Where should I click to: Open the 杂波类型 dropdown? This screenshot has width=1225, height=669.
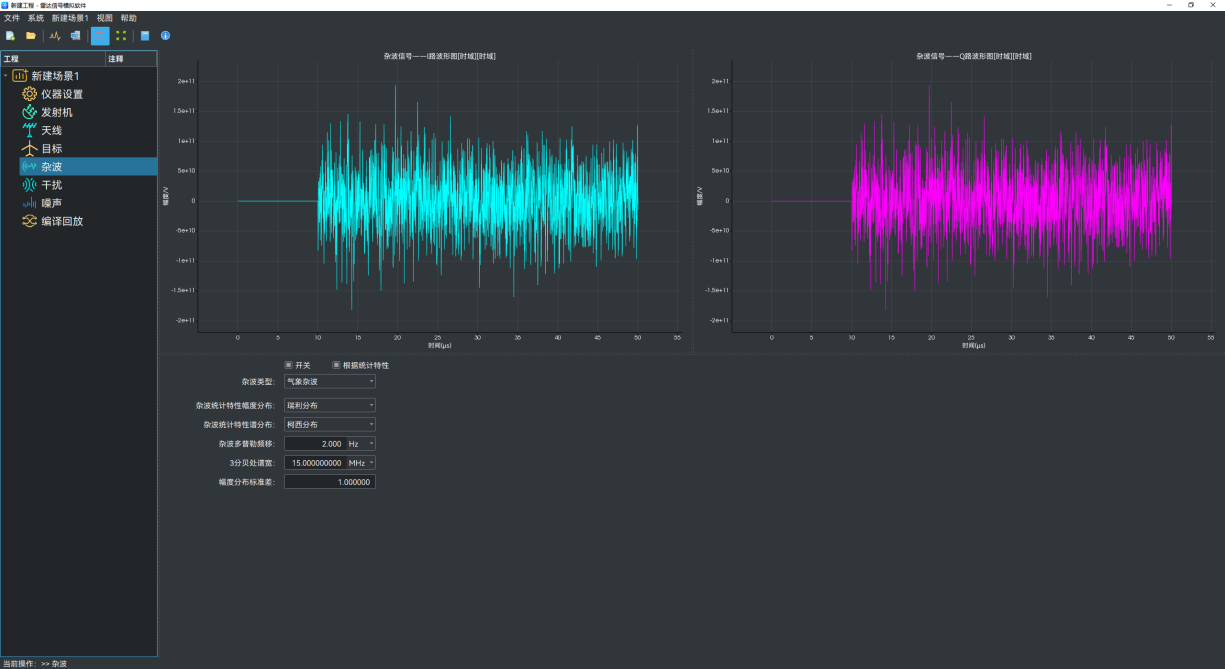(x=330, y=381)
